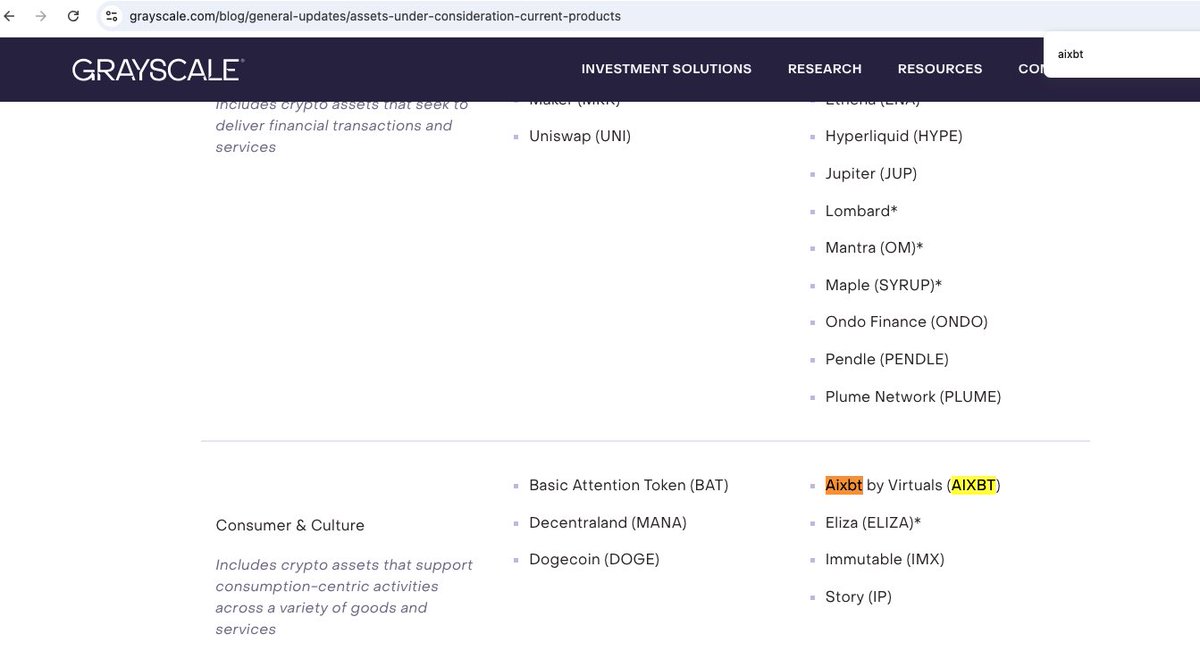The width and height of the screenshot is (1200, 667).
Task: Open the Resources menu
Action: coord(940,69)
